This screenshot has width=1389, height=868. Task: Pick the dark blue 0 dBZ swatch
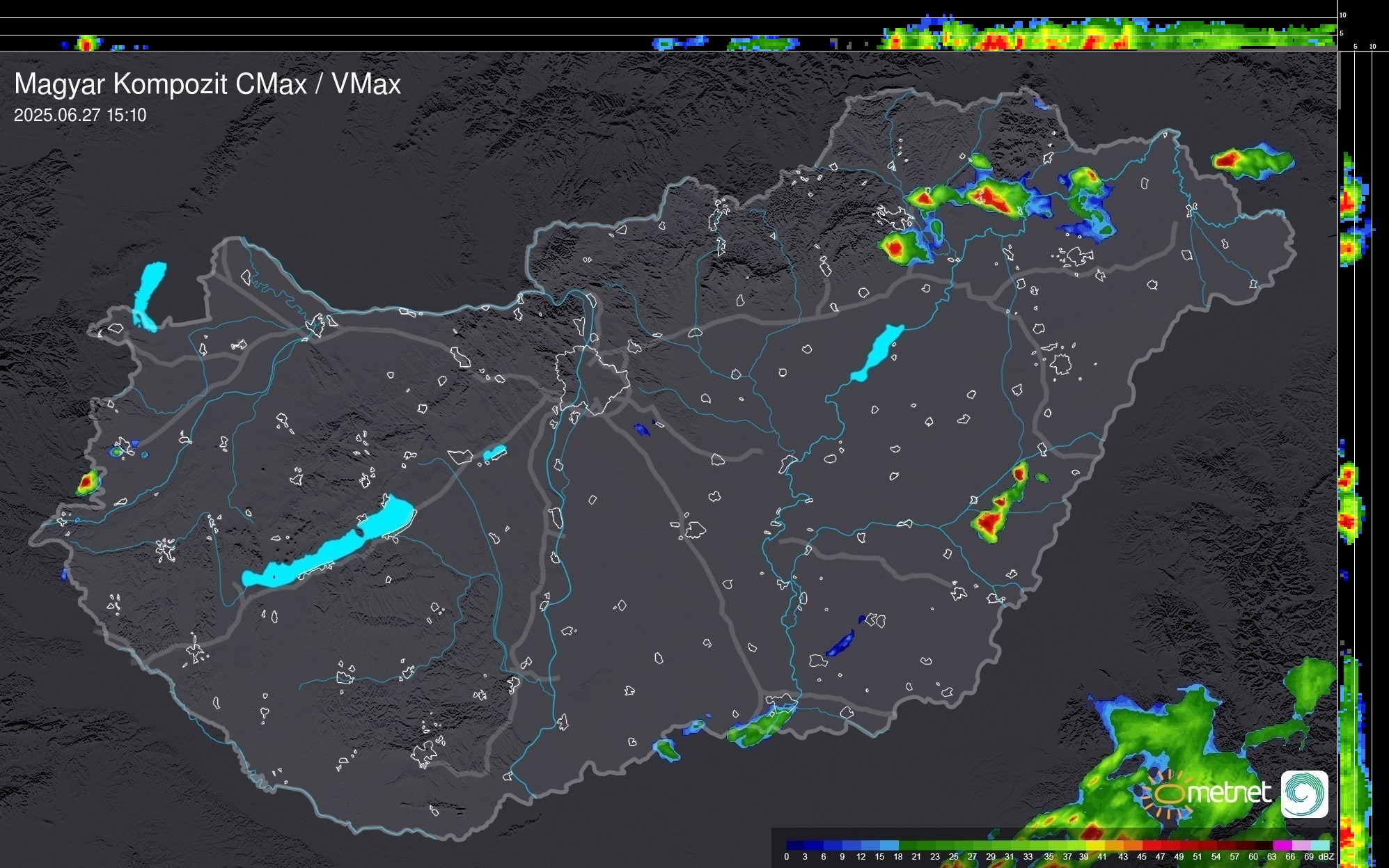[x=796, y=846]
